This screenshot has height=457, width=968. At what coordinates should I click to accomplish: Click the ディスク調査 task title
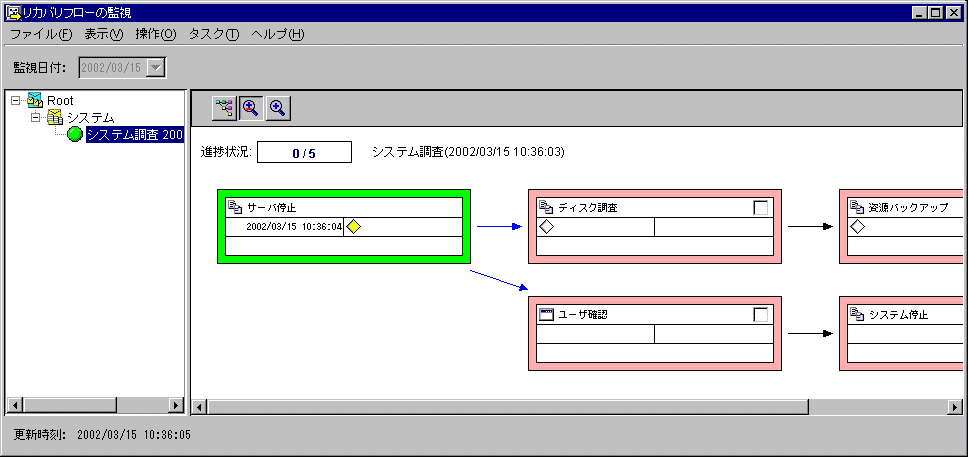click(588, 208)
